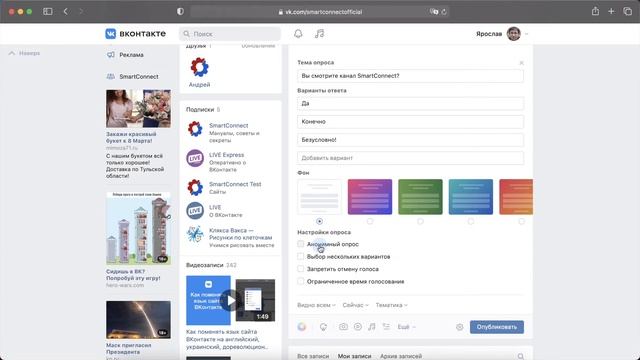
Task: Open SmartConnect item in left menu
Action: click(133, 76)
